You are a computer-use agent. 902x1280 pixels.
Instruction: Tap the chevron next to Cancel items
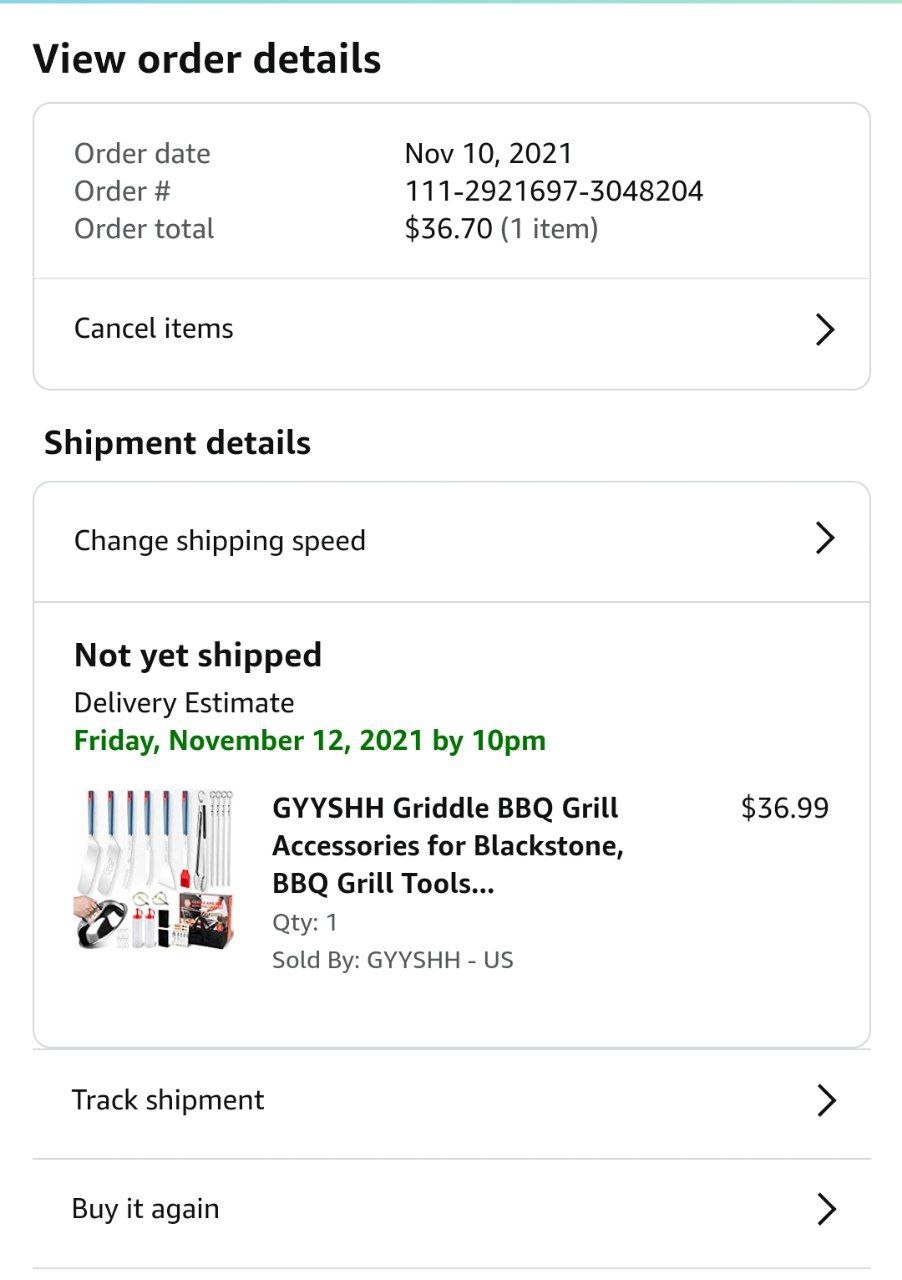coord(824,329)
